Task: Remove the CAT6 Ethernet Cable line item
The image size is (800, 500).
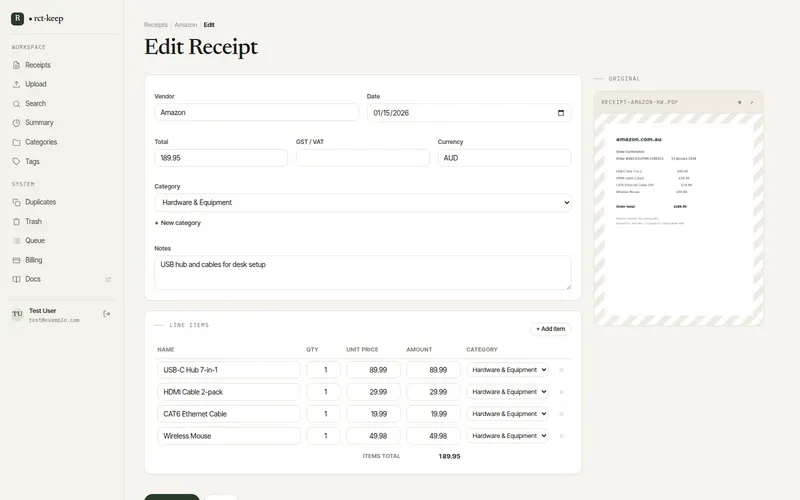Action: [x=561, y=414]
